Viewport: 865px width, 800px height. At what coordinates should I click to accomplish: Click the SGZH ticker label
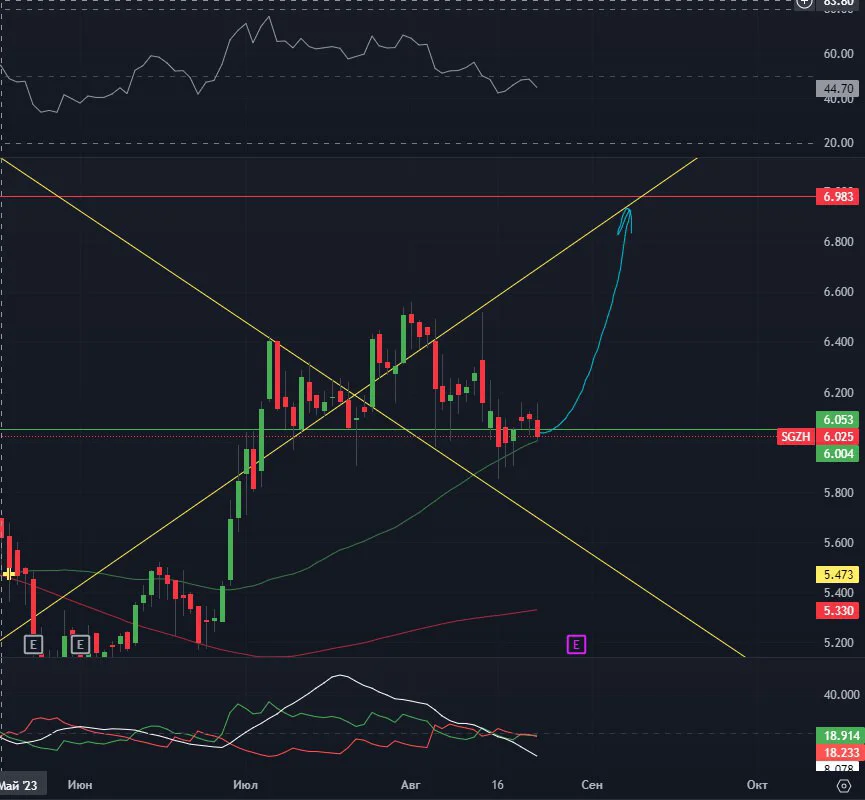795,437
